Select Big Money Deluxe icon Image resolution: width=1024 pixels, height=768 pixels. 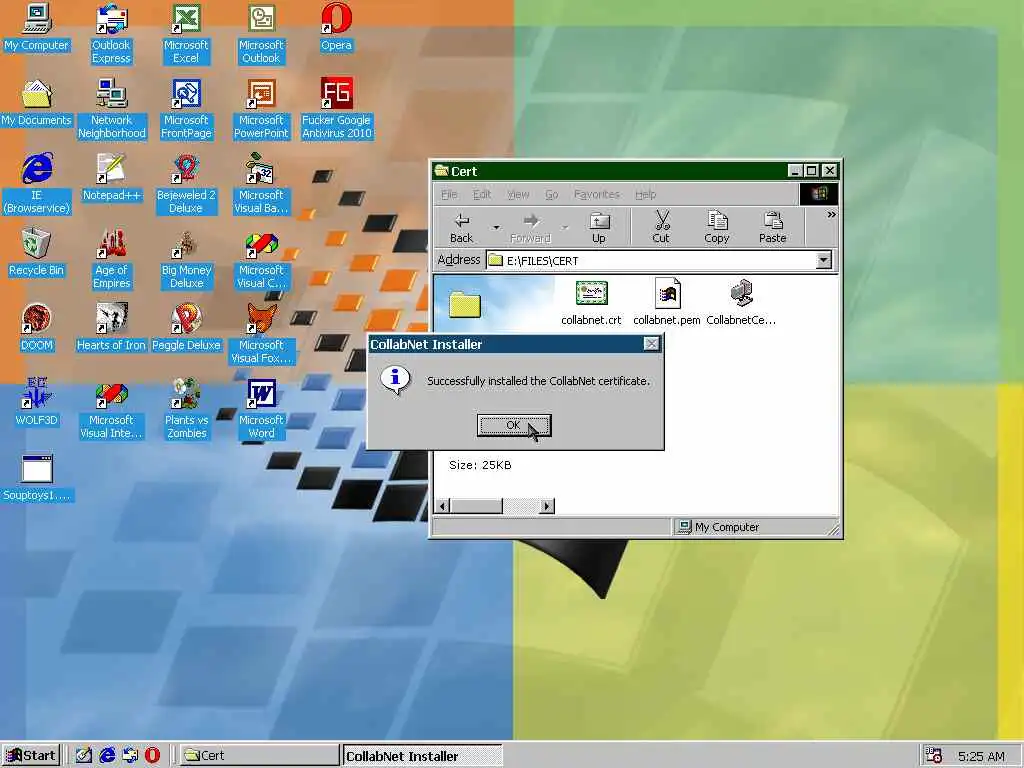click(186, 259)
